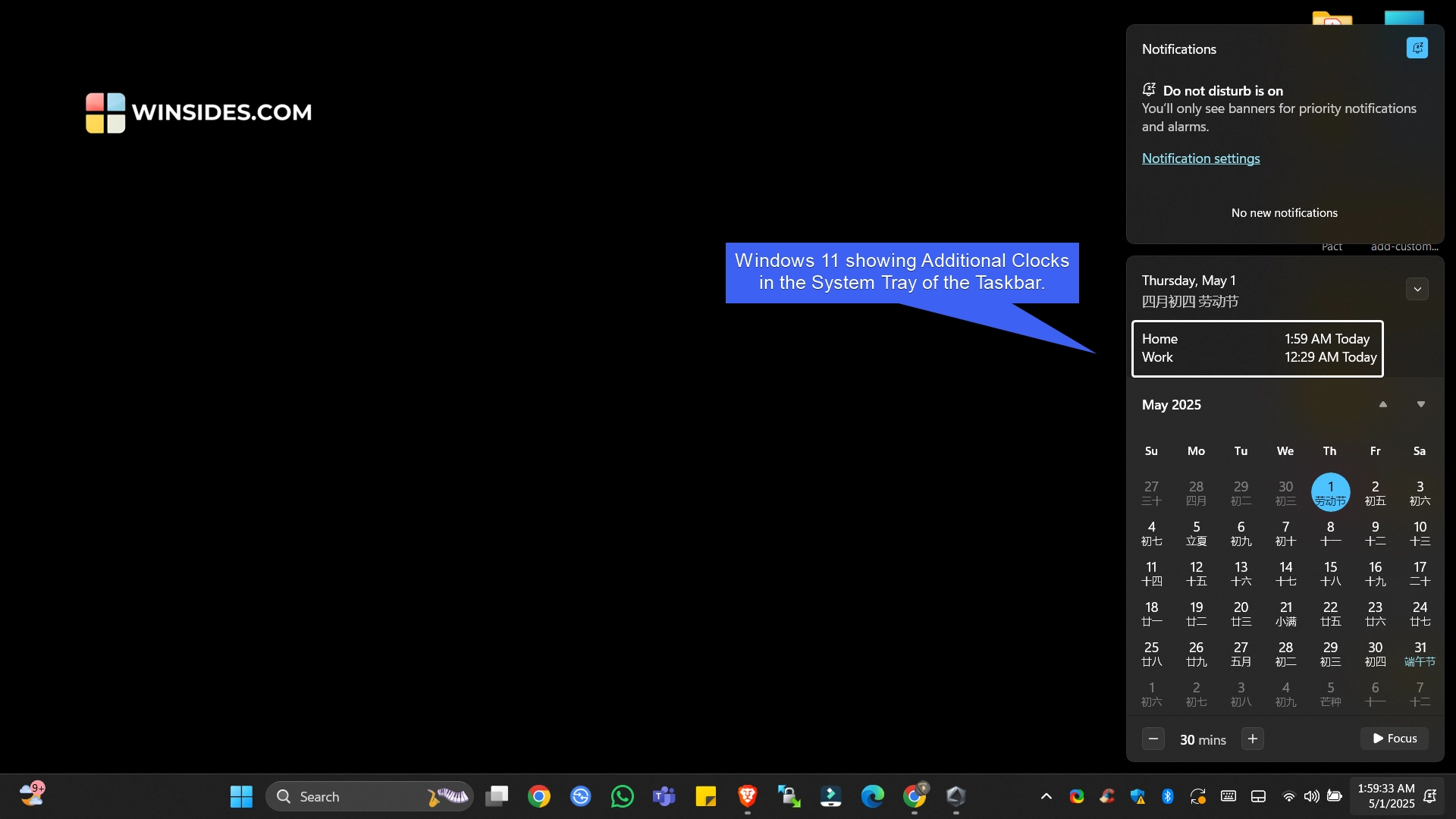The width and height of the screenshot is (1456, 819).
Task: Increase focus duration with the plus button
Action: 1252,738
